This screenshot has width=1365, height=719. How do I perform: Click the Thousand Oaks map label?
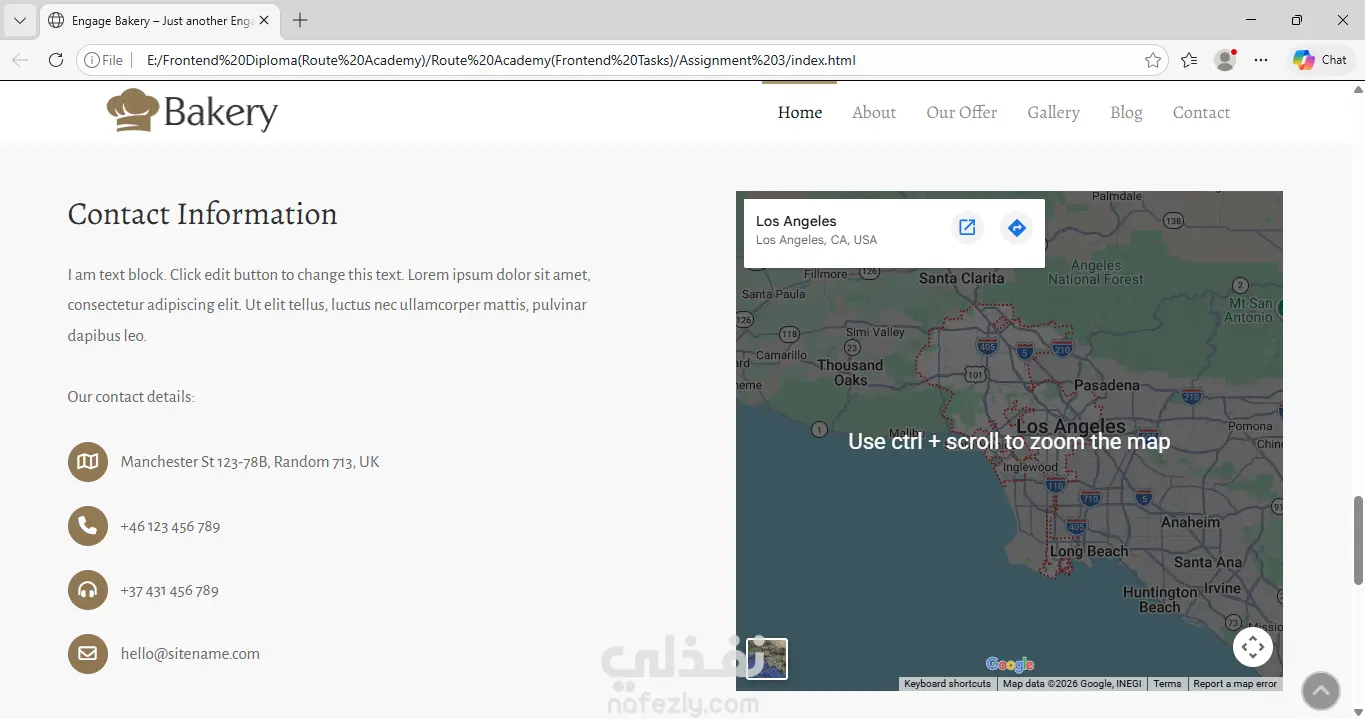pos(850,372)
